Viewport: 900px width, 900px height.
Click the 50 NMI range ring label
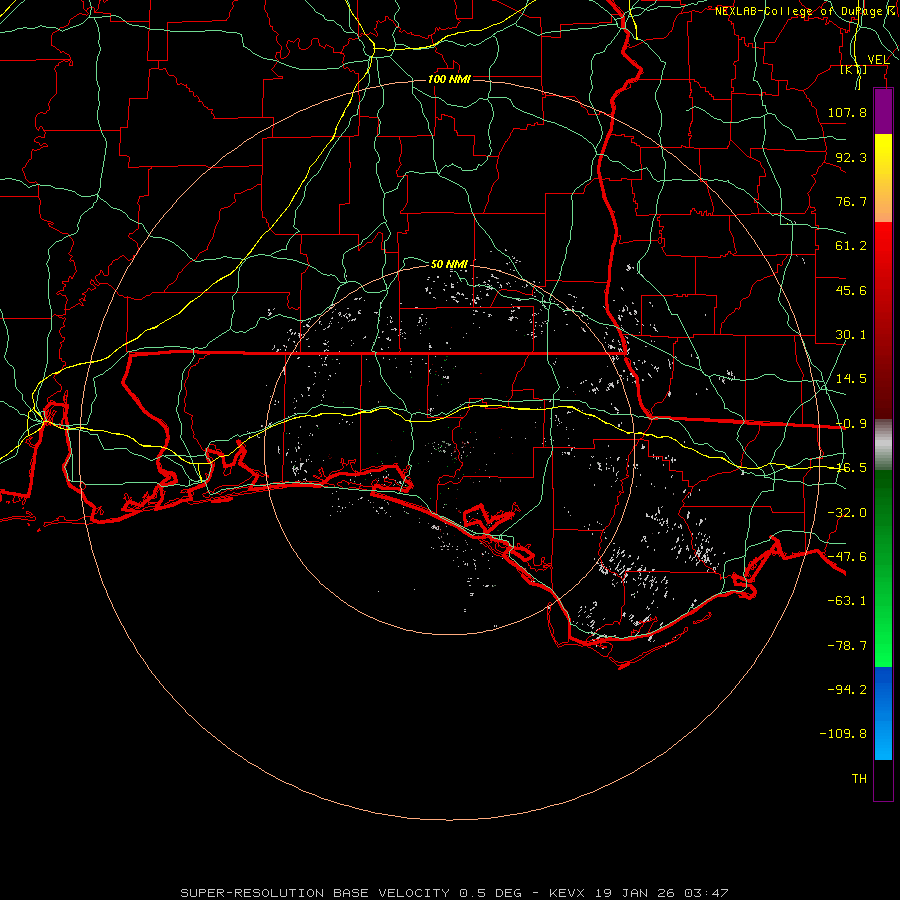click(449, 264)
